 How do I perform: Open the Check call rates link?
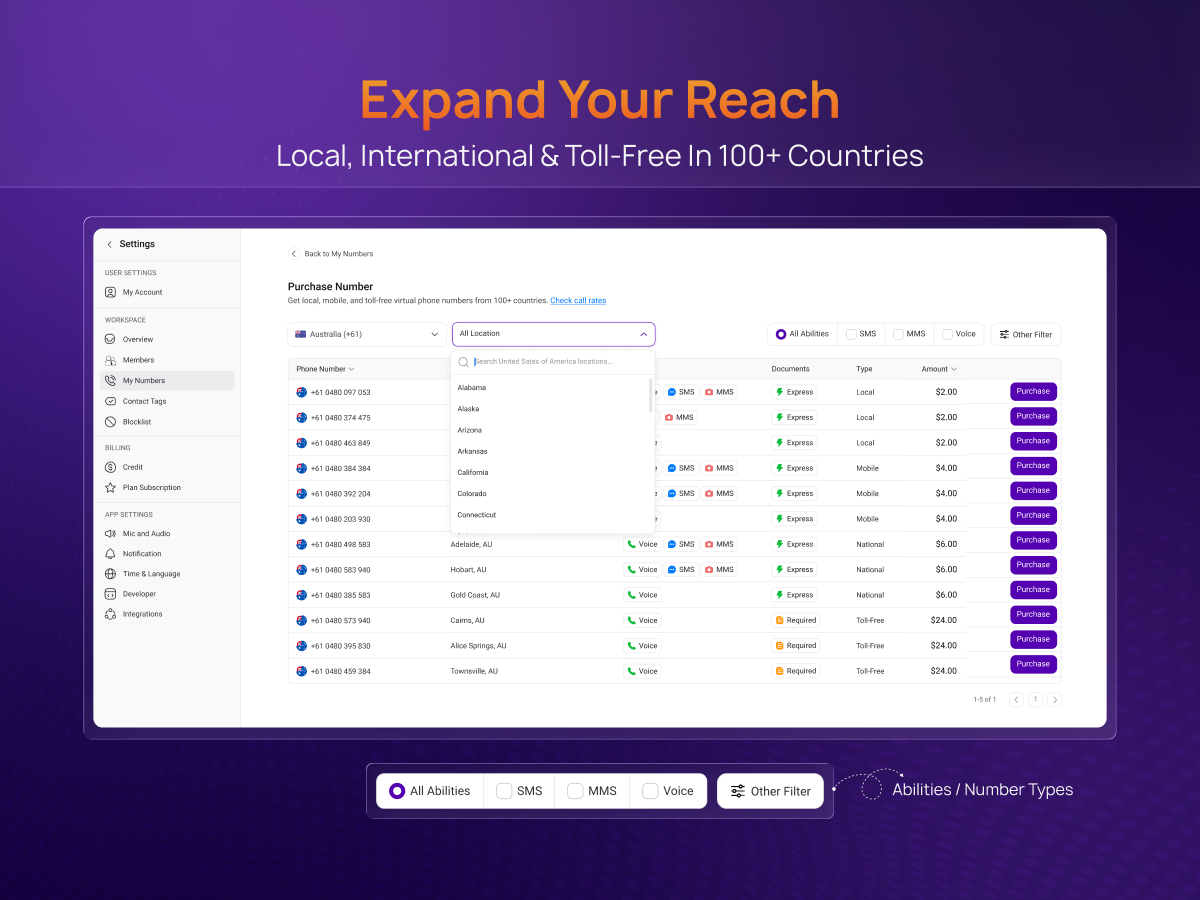(578, 301)
